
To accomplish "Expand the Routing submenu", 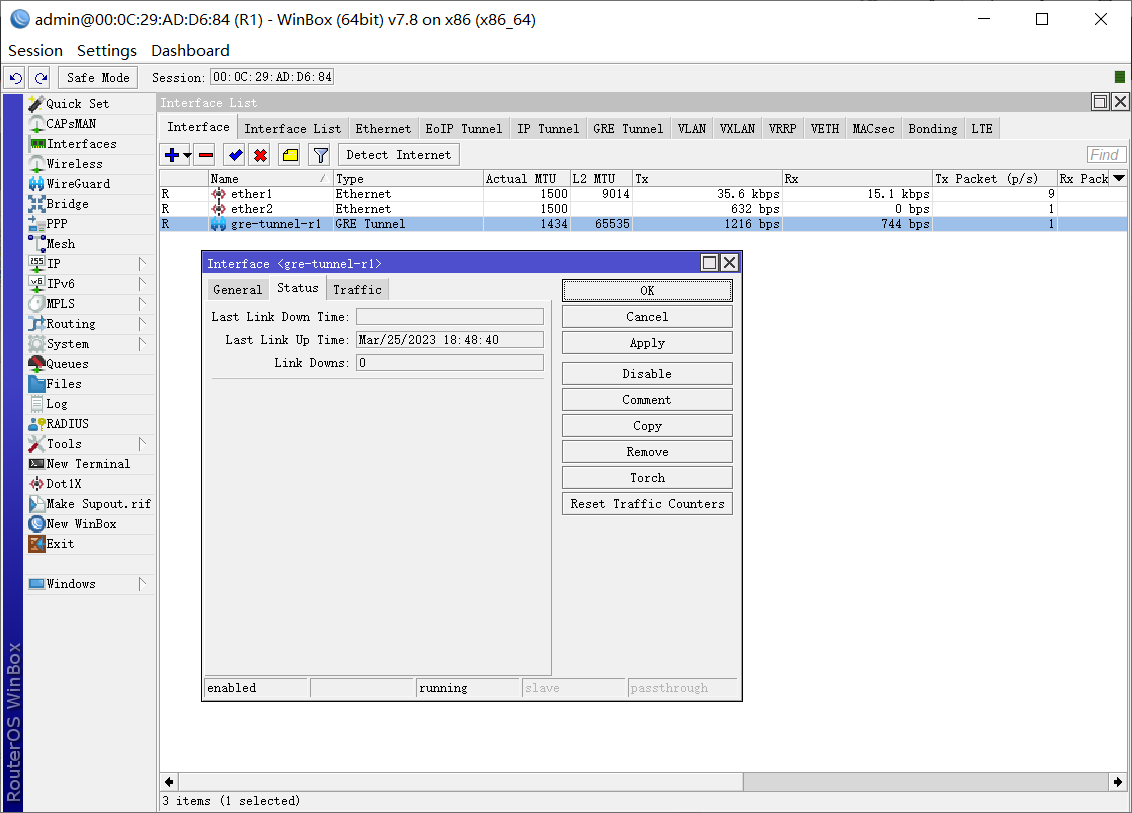I will coord(91,324).
